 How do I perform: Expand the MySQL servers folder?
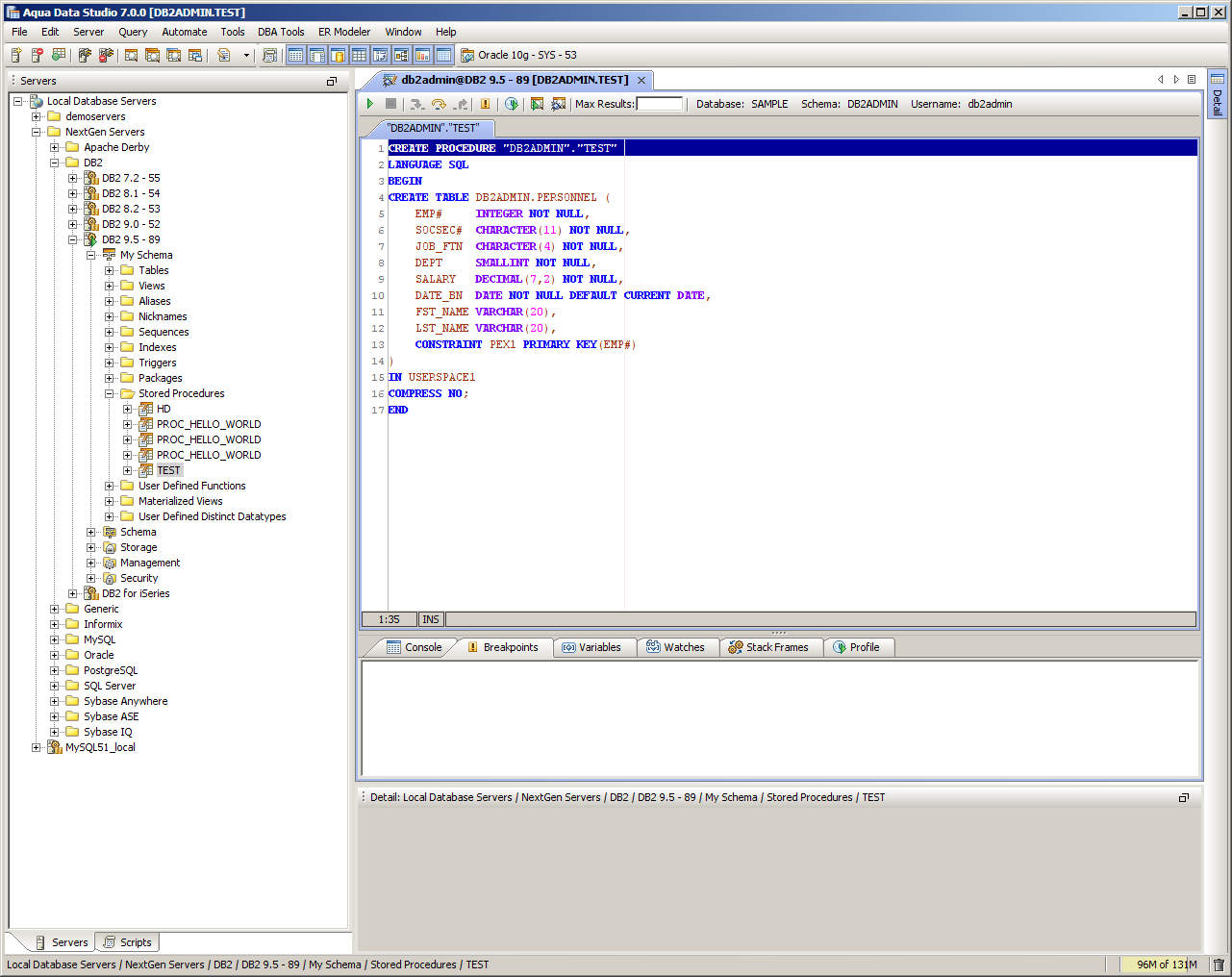(55, 639)
